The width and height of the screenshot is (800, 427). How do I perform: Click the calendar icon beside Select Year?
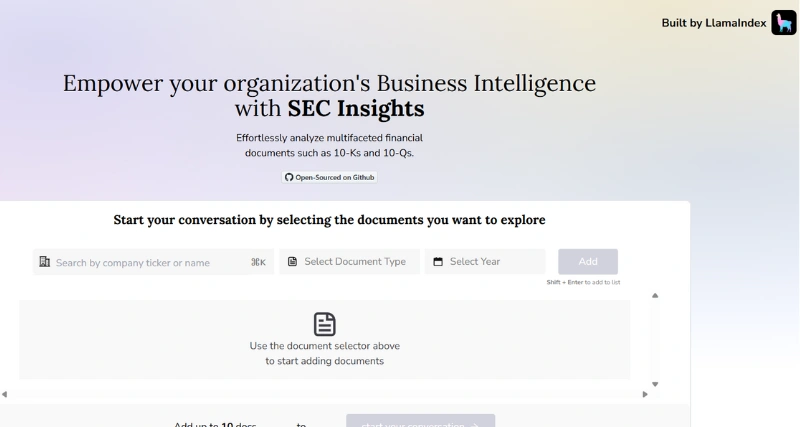pyautogui.click(x=437, y=262)
